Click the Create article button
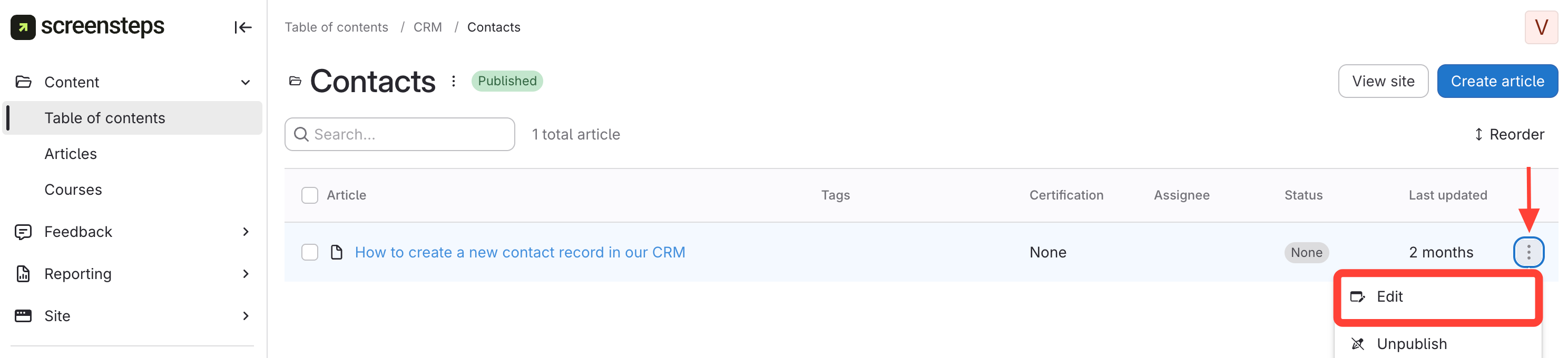 click(x=1497, y=82)
